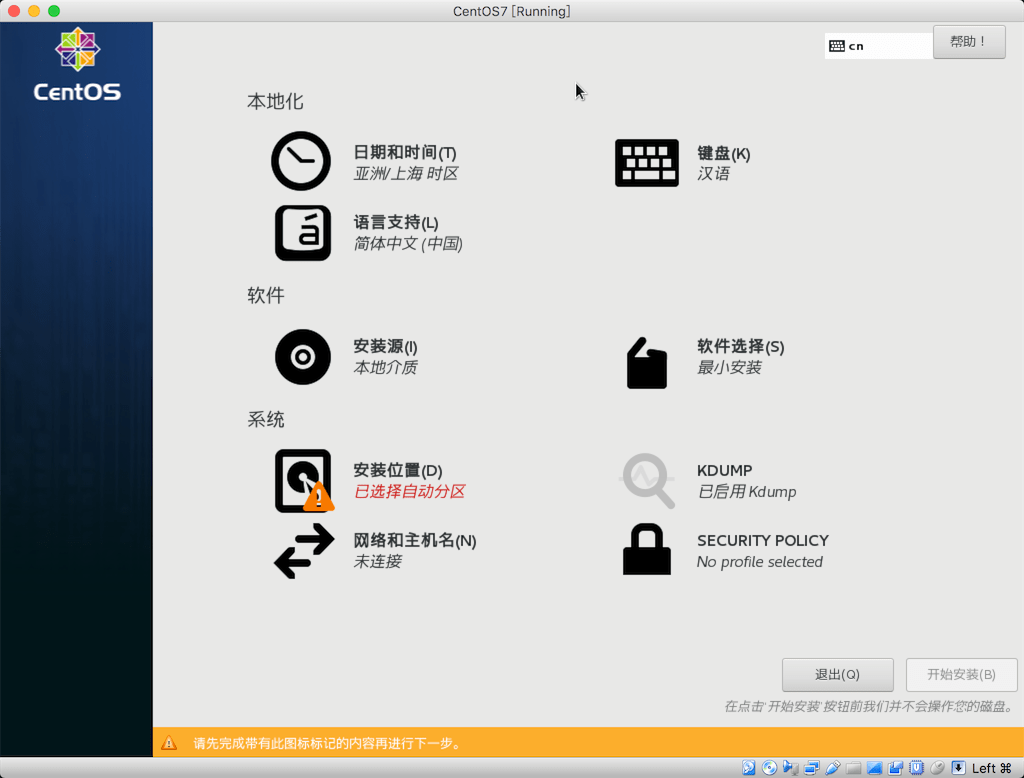This screenshot has height=778, width=1024.
Task: Select 日期和时间(T) label
Action: (x=405, y=152)
